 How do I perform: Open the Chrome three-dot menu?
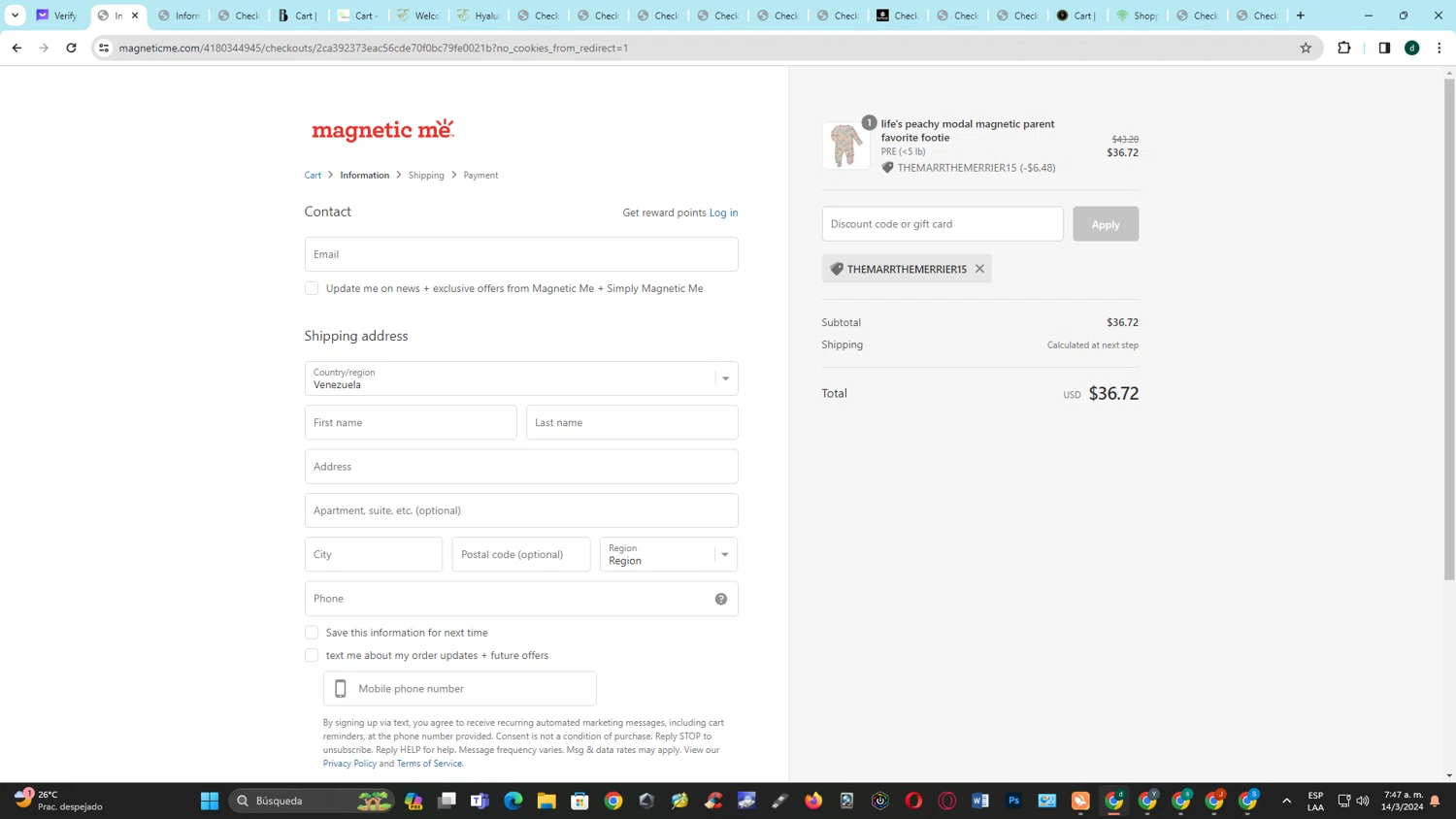(1439, 48)
